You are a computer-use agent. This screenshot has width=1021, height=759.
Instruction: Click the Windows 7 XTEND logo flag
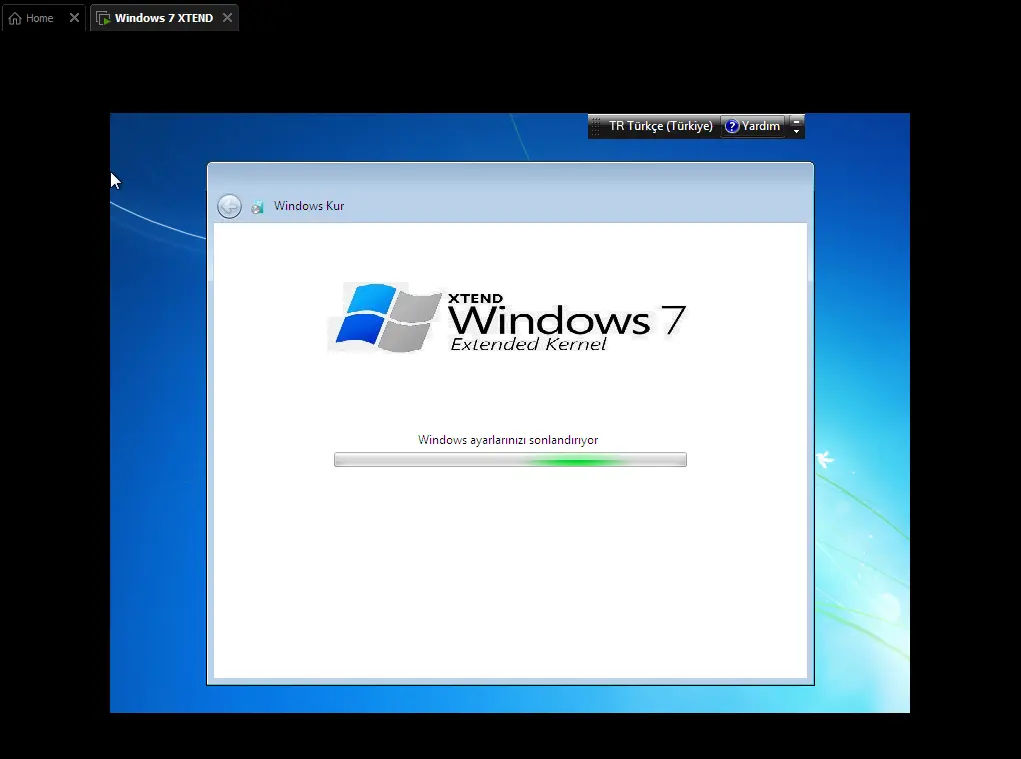[x=388, y=318]
